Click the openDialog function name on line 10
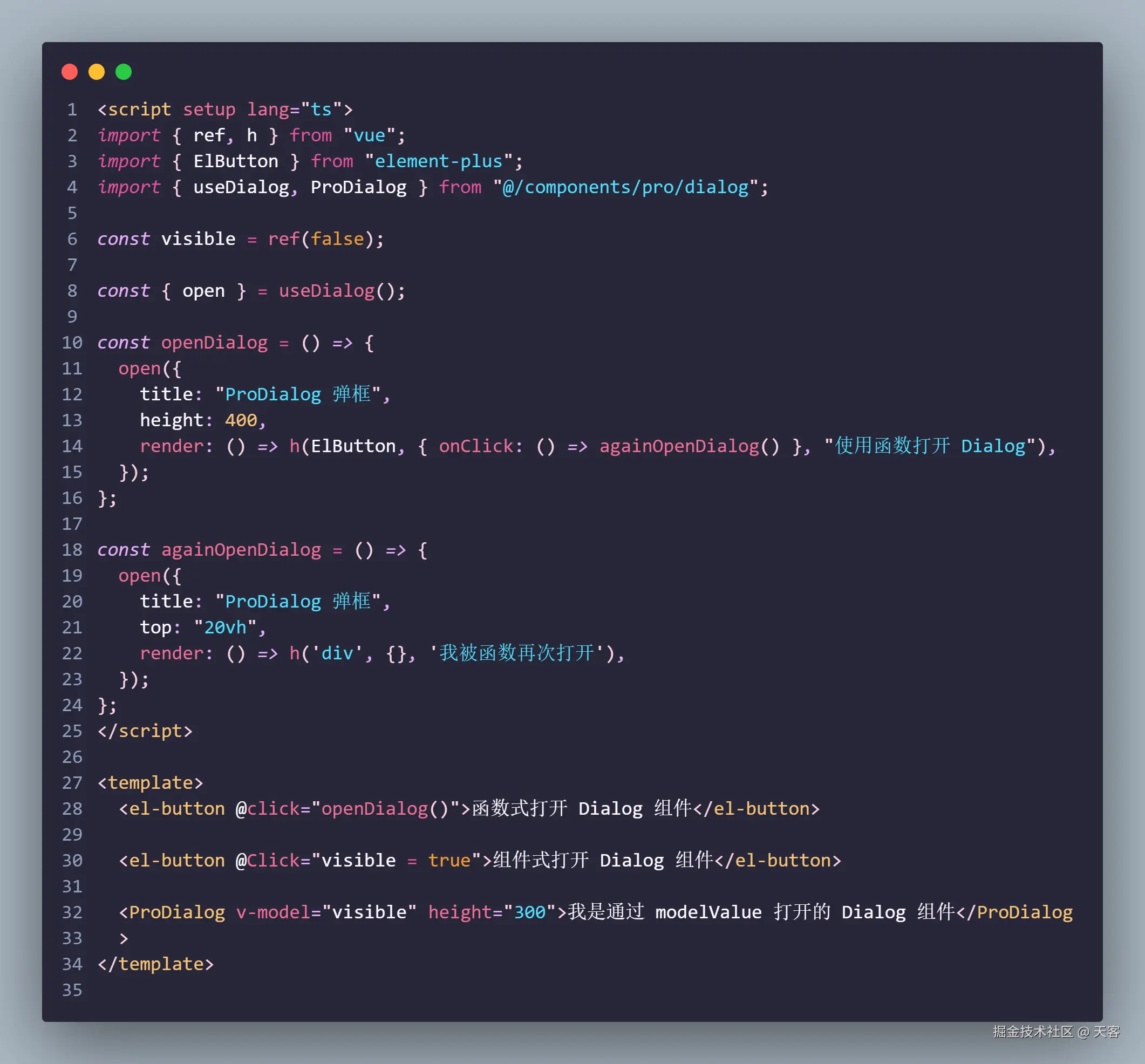 (x=214, y=343)
